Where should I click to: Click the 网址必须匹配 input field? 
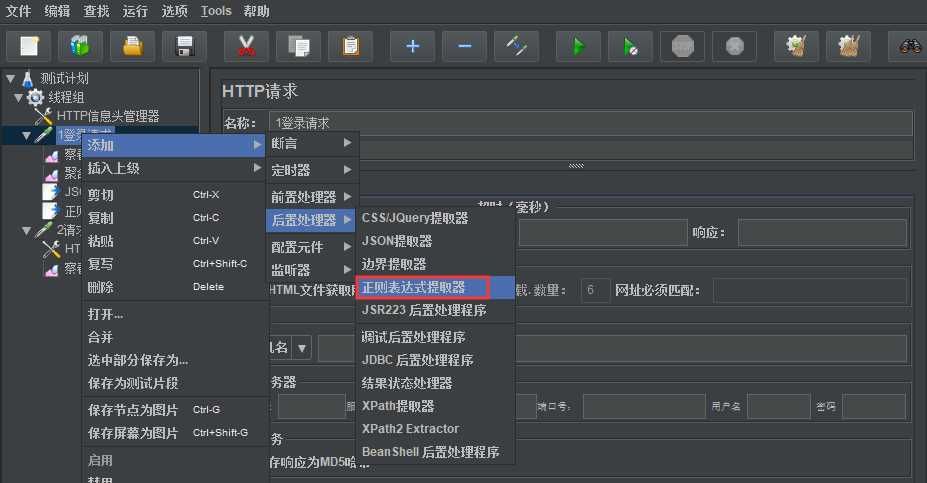pyautogui.click(x=809, y=291)
